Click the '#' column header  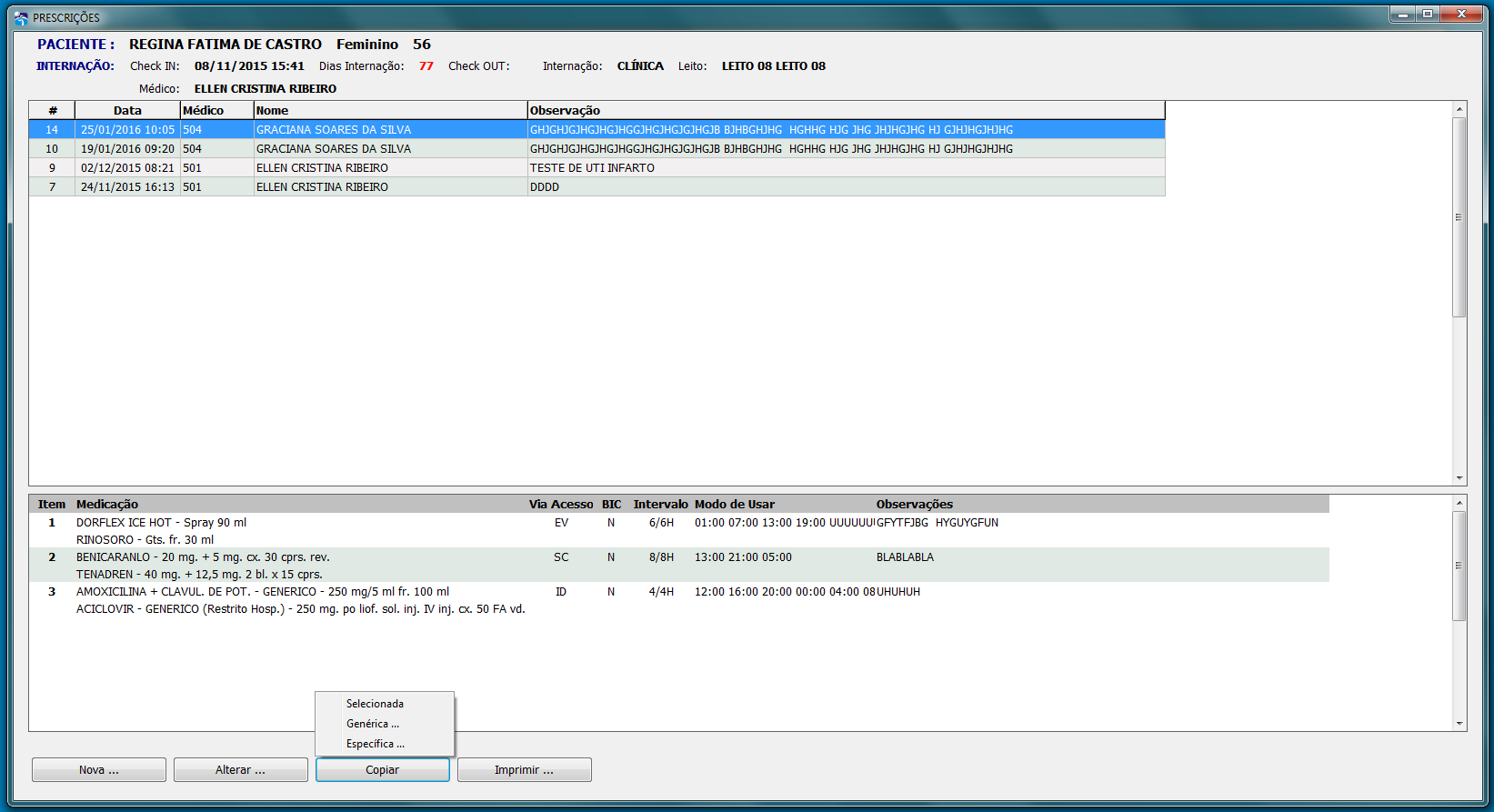click(x=52, y=111)
